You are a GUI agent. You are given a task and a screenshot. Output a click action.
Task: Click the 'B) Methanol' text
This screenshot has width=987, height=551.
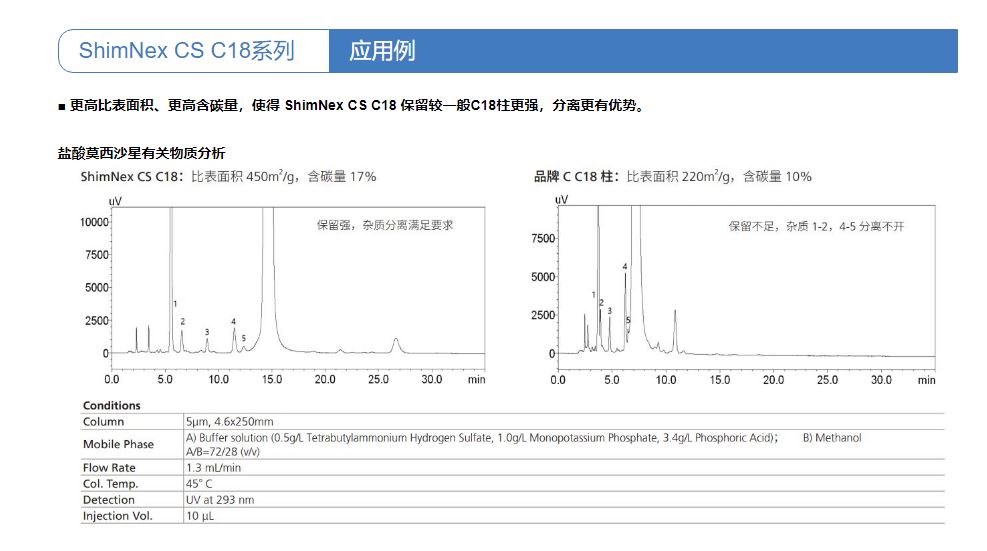click(x=832, y=438)
